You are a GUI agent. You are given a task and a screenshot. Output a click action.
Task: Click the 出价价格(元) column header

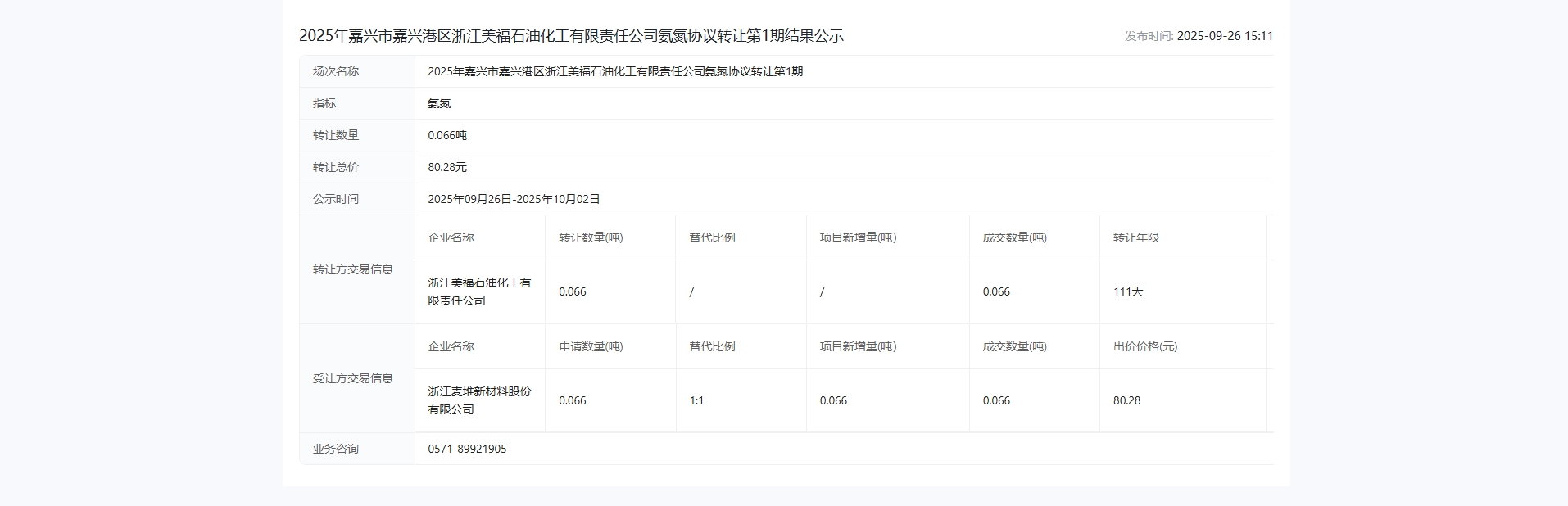pyautogui.click(x=1144, y=346)
